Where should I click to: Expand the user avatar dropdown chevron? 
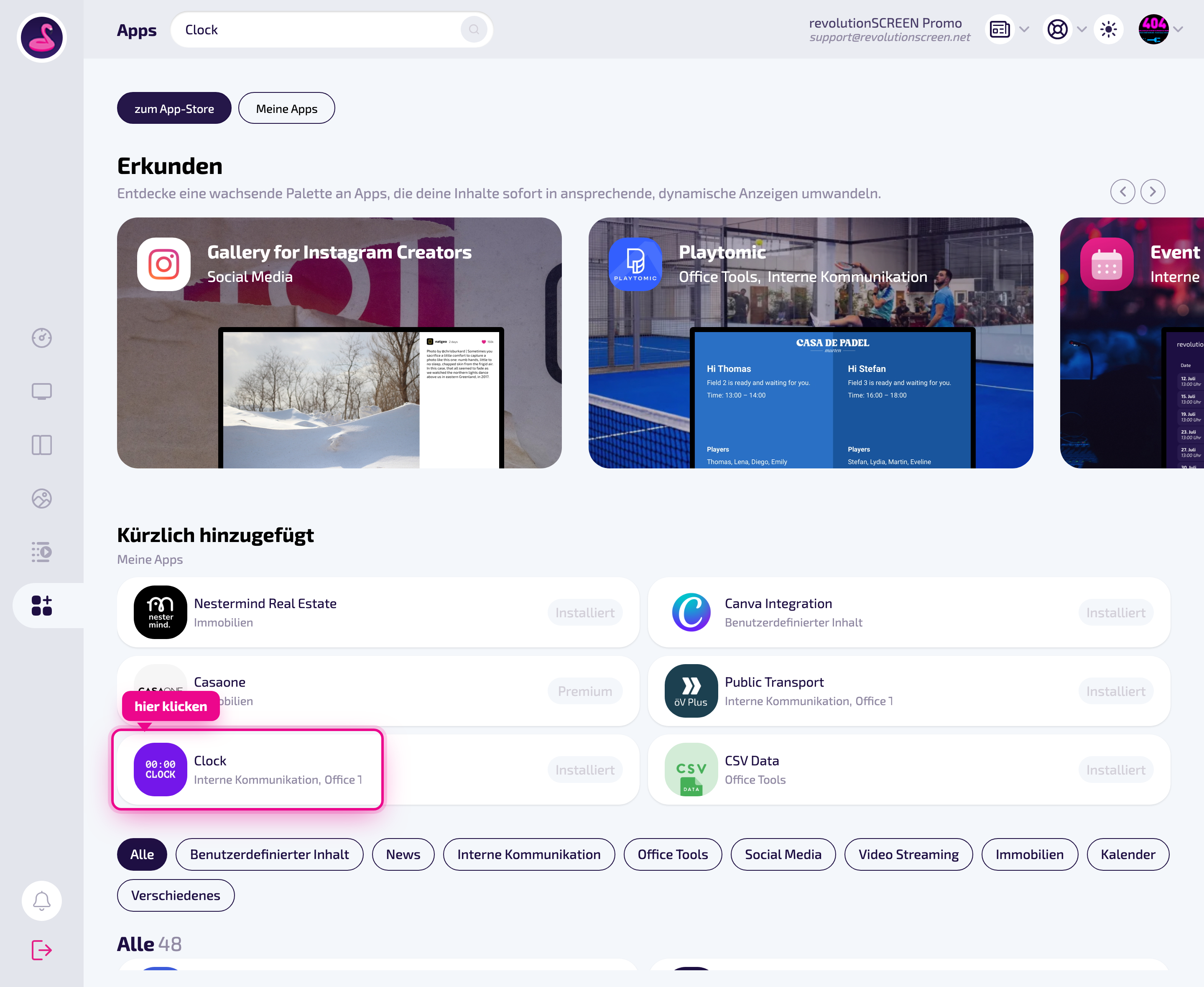(1178, 30)
